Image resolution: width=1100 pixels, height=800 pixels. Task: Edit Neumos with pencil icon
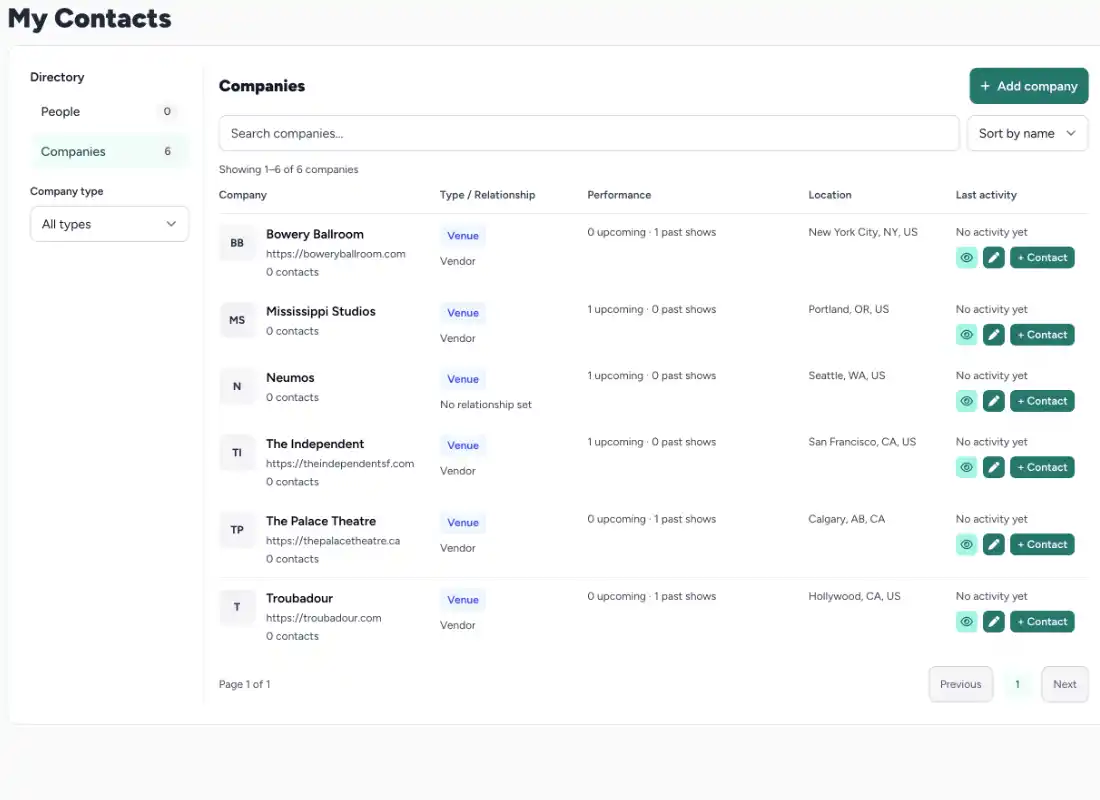point(993,401)
